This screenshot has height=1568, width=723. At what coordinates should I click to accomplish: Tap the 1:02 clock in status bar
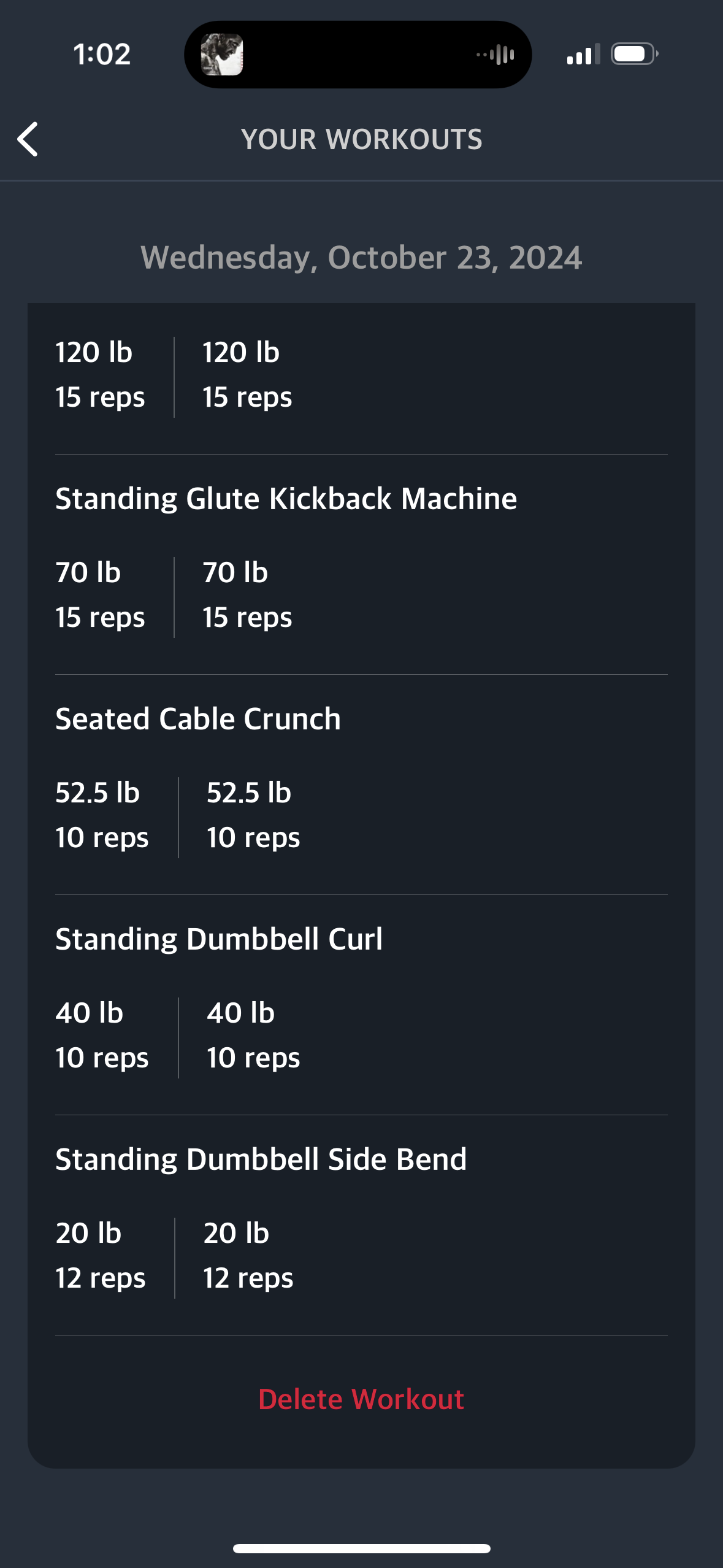[102, 54]
